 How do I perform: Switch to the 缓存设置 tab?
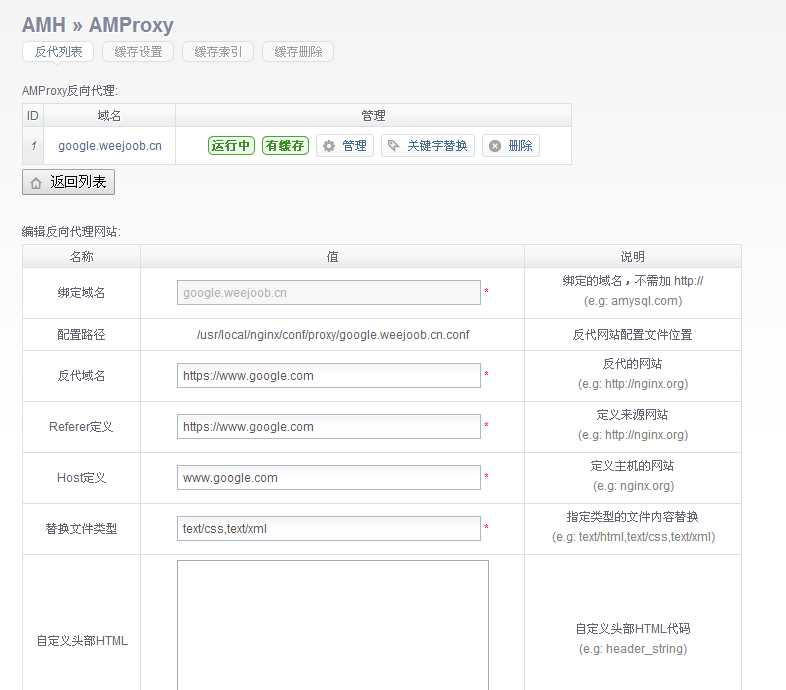(138, 52)
